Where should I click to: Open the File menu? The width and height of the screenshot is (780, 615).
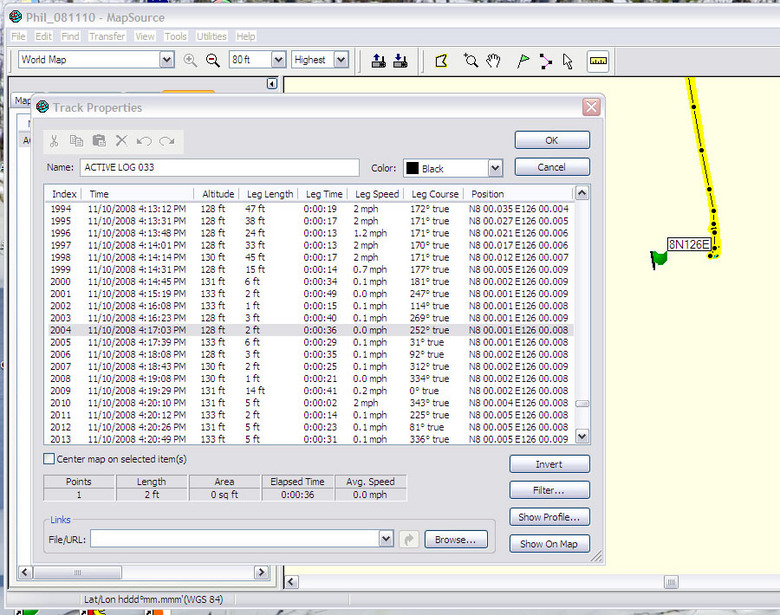point(18,36)
